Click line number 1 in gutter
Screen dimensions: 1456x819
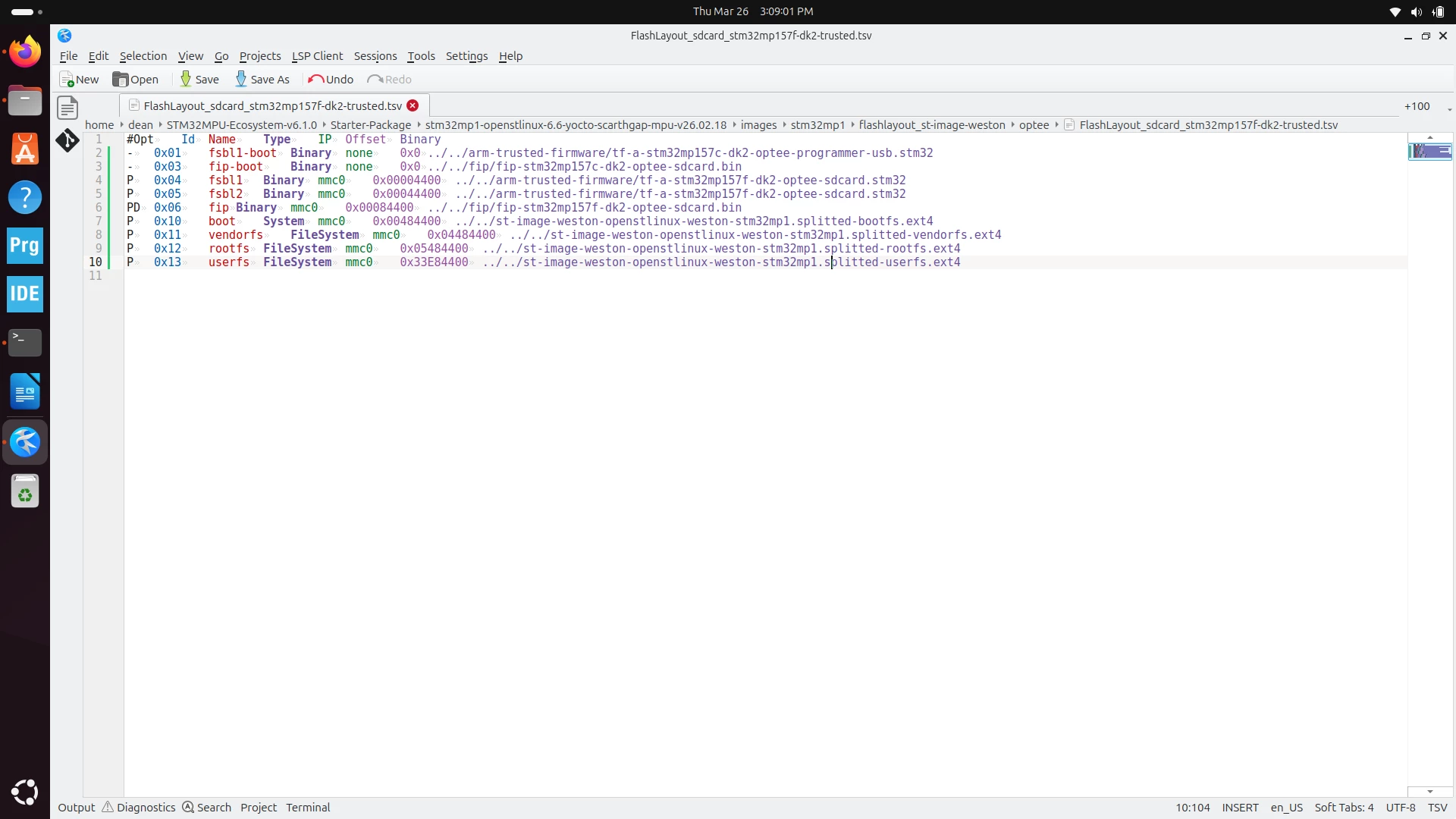(x=99, y=140)
